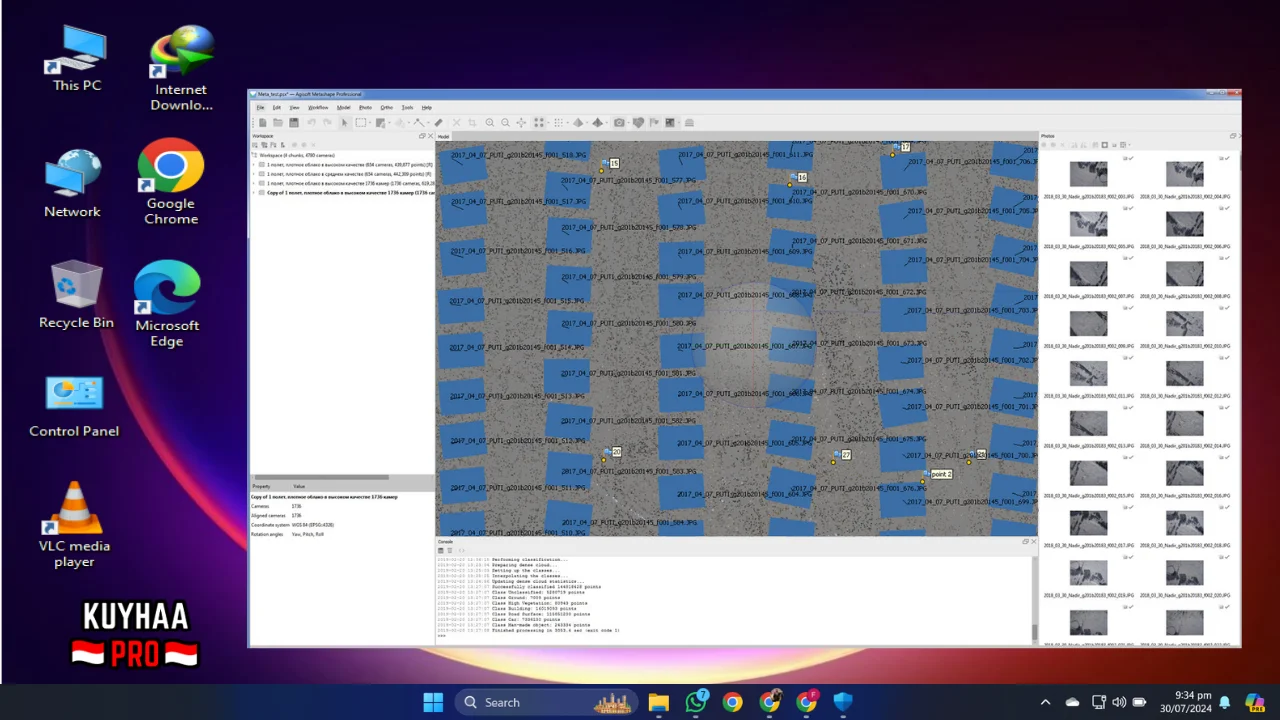Viewport: 1280px width, 720px height.
Task: Click the Console pane vertical scrollbar
Action: [1034, 633]
